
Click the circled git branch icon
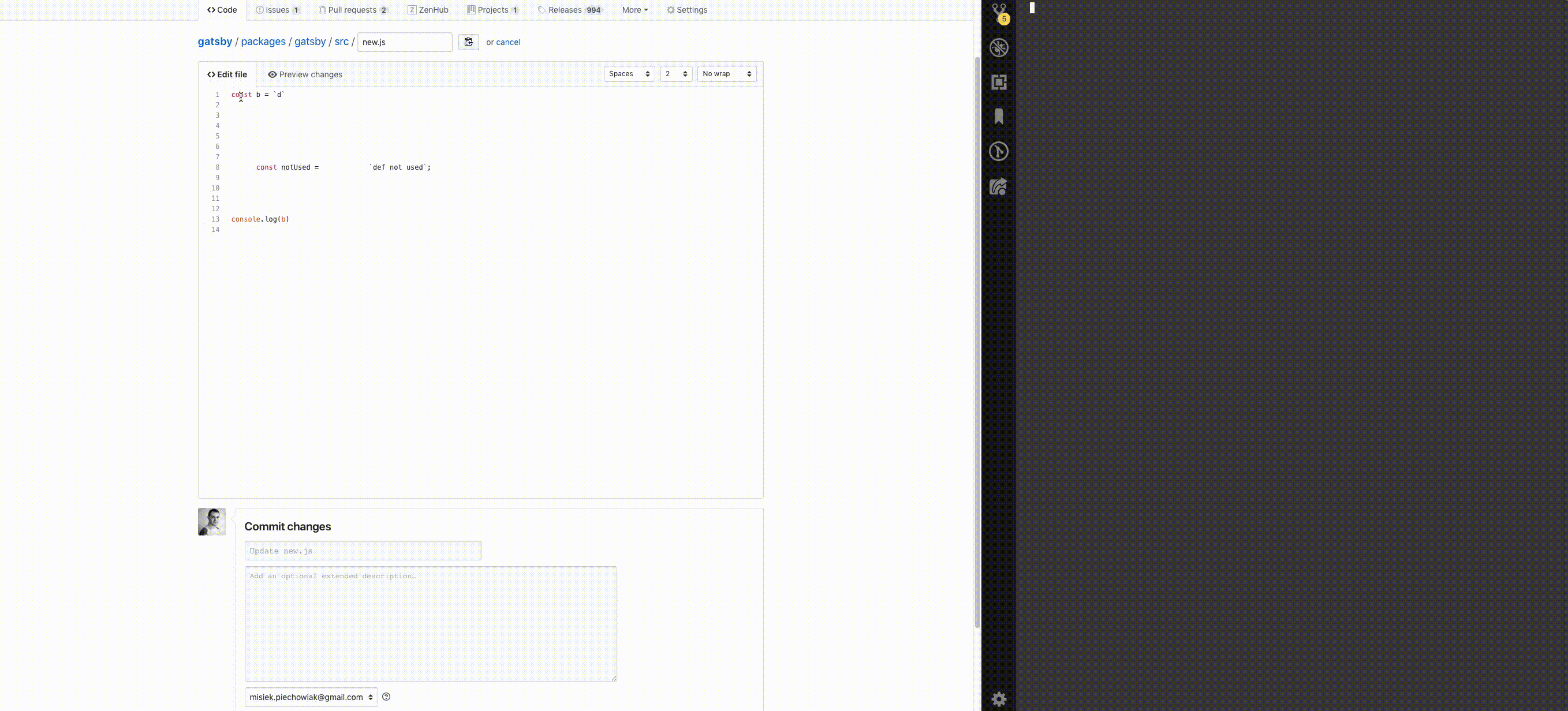click(999, 151)
